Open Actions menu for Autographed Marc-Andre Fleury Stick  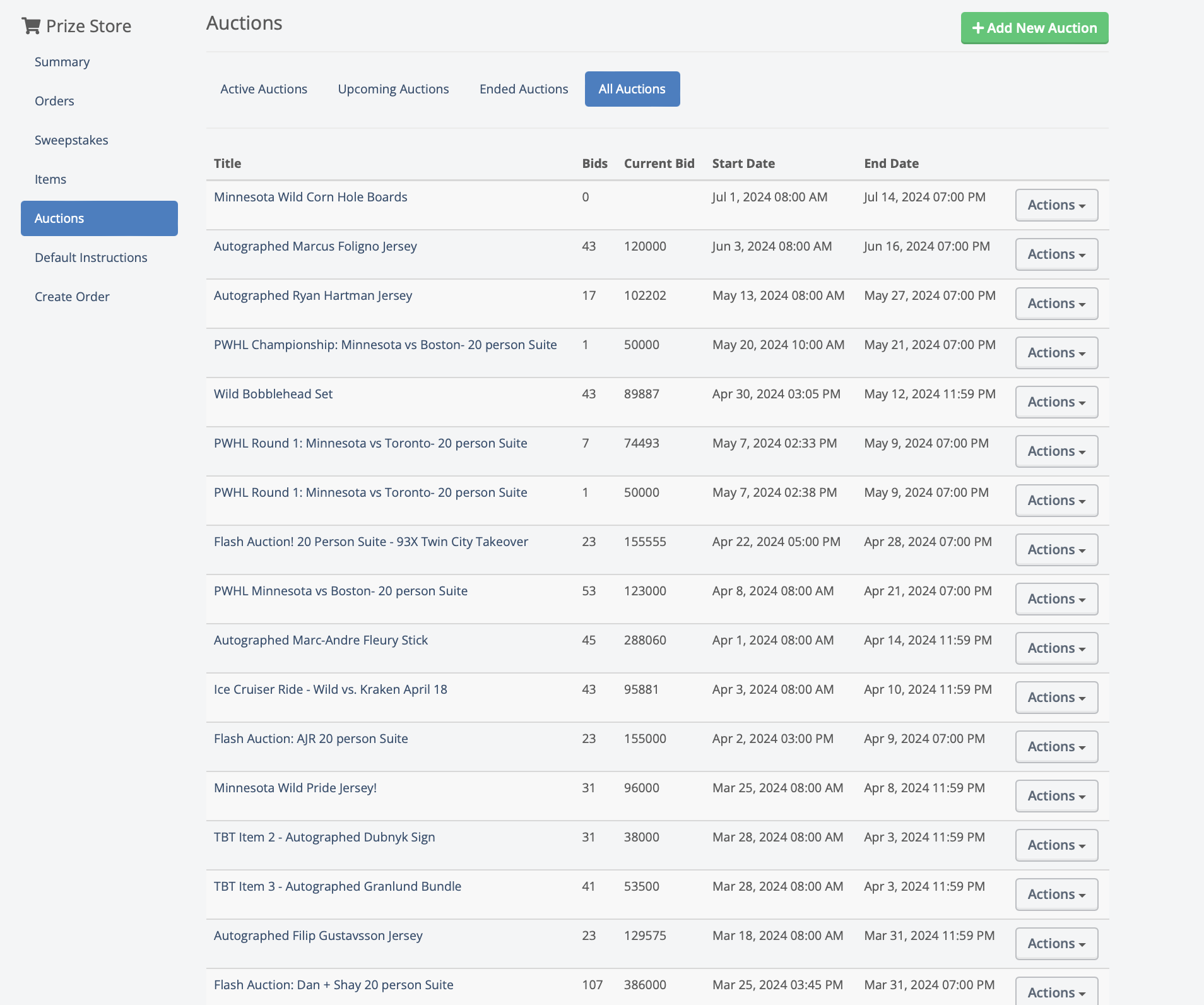pyautogui.click(x=1056, y=648)
